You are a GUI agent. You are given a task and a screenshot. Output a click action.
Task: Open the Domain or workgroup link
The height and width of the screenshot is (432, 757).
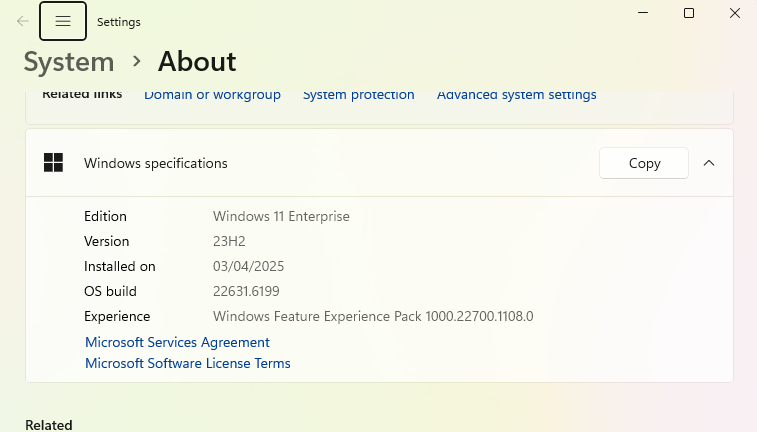(x=212, y=95)
